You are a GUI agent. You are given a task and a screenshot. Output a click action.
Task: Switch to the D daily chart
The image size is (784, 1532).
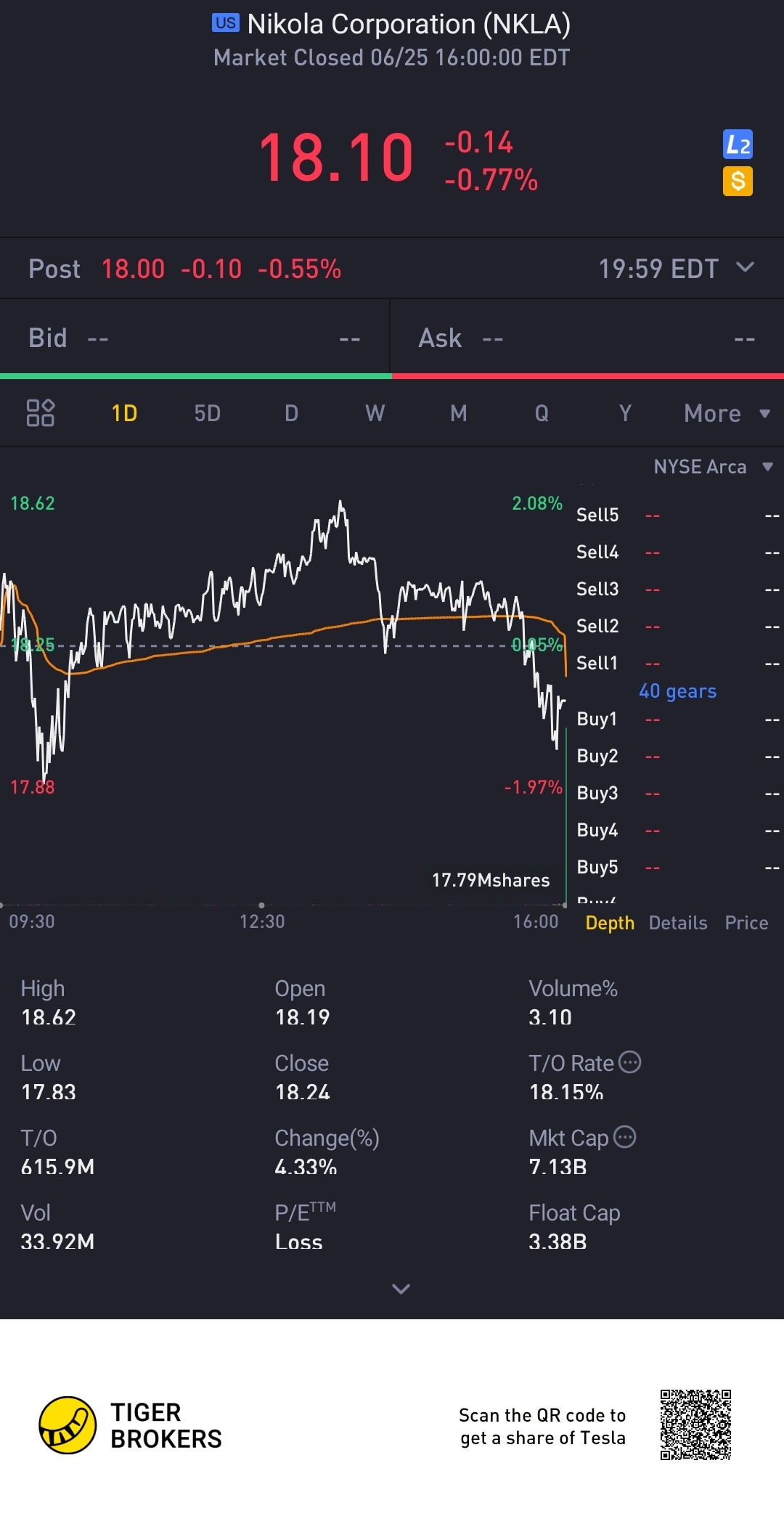click(291, 413)
